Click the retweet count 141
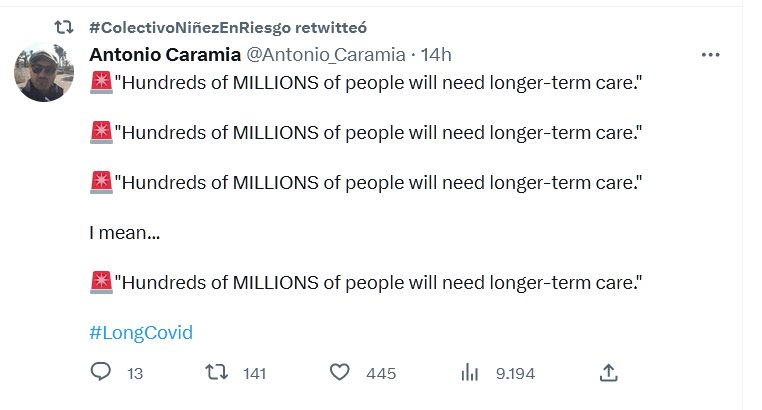 click(x=255, y=374)
